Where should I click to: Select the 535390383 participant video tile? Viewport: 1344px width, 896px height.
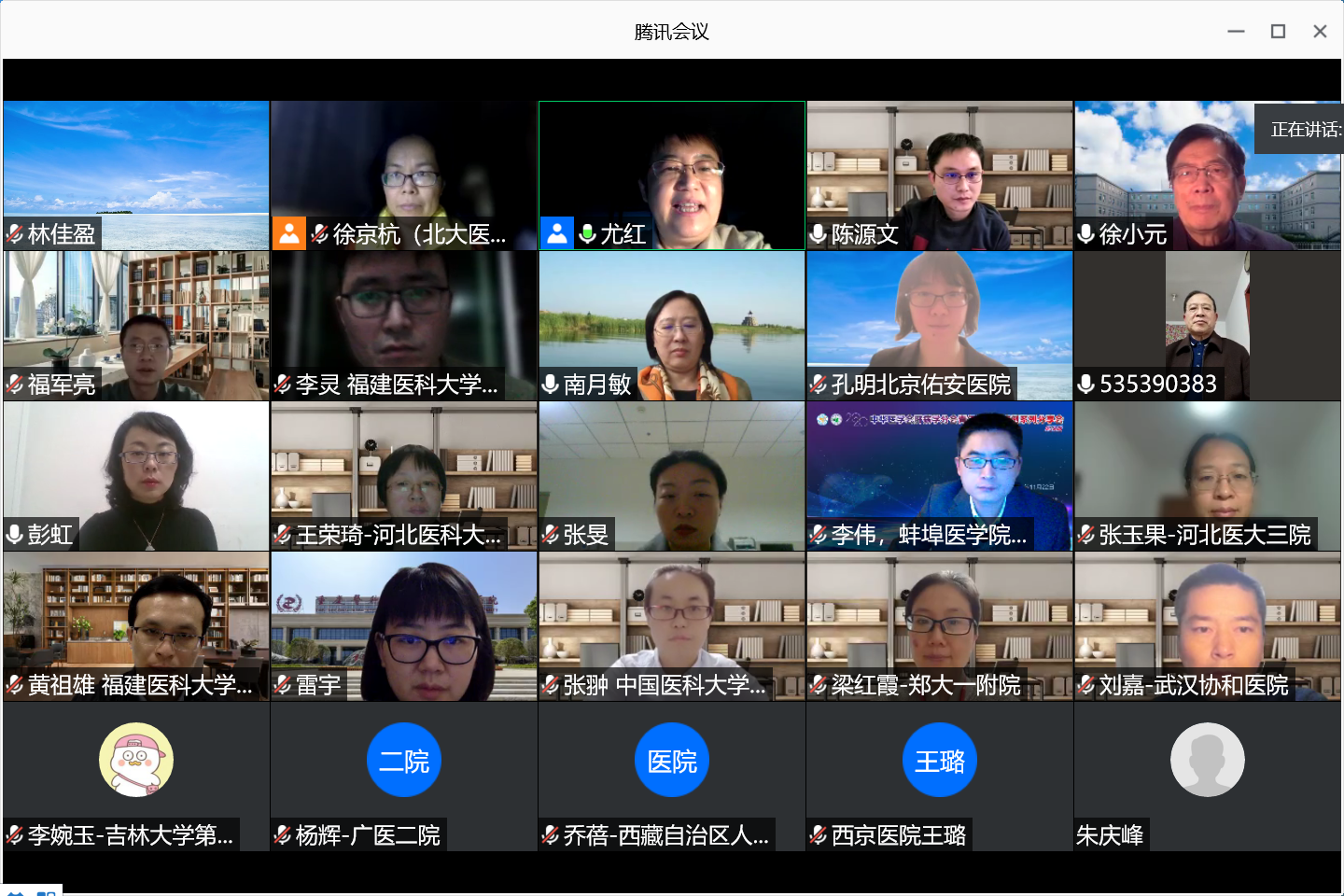click(1208, 326)
